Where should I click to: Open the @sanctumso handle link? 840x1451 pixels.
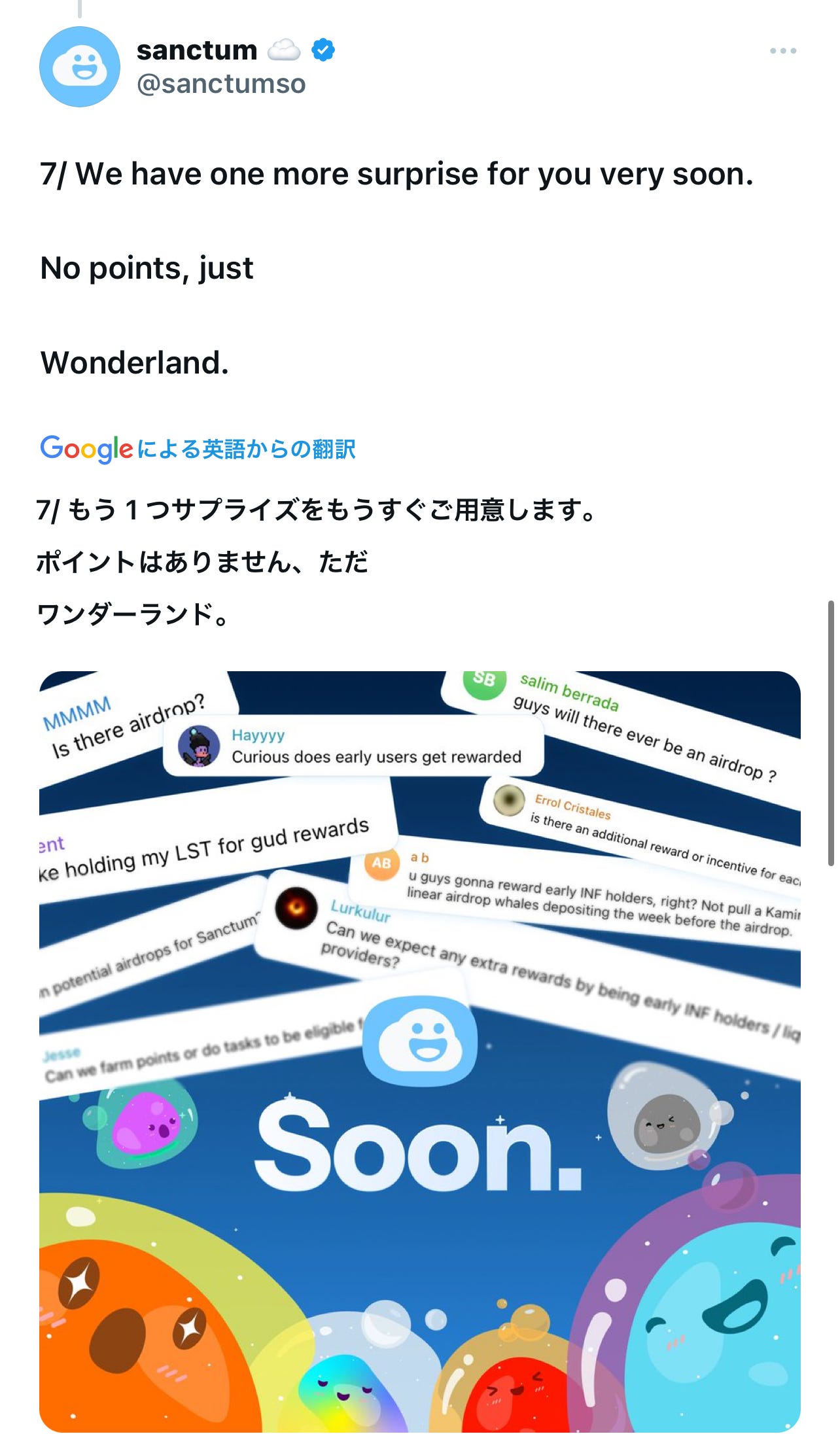pyautogui.click(x=221, y=84)
